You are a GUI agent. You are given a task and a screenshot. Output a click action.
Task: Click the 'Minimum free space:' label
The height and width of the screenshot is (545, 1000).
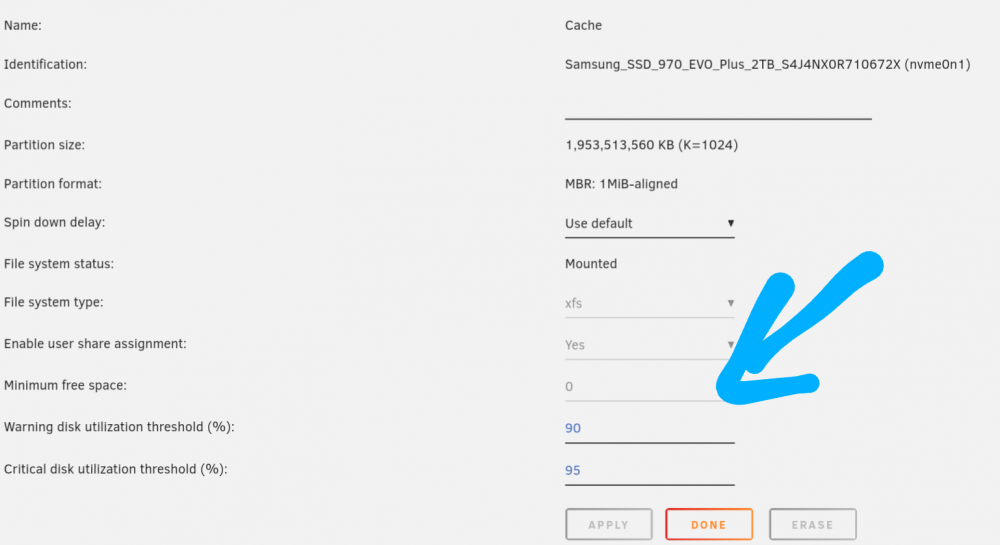[x=65, y=386]
